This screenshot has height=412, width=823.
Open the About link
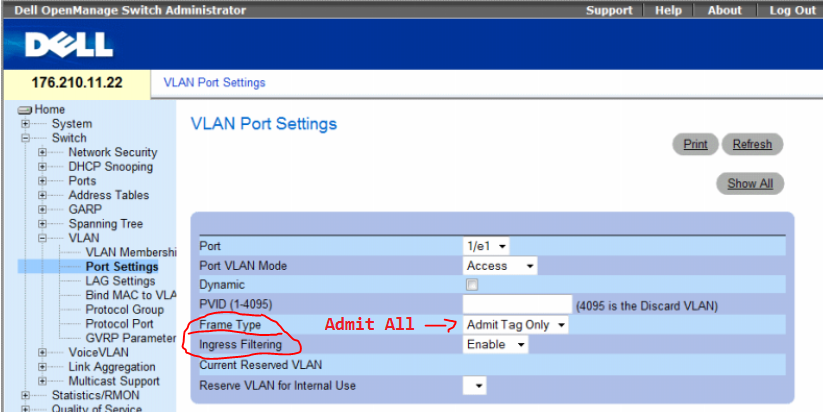pos(724,10)
